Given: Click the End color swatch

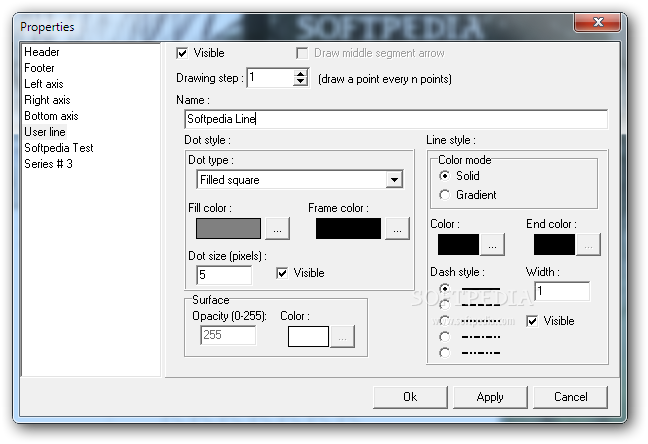Looking at the screenshot, I should tap(554, 245).
